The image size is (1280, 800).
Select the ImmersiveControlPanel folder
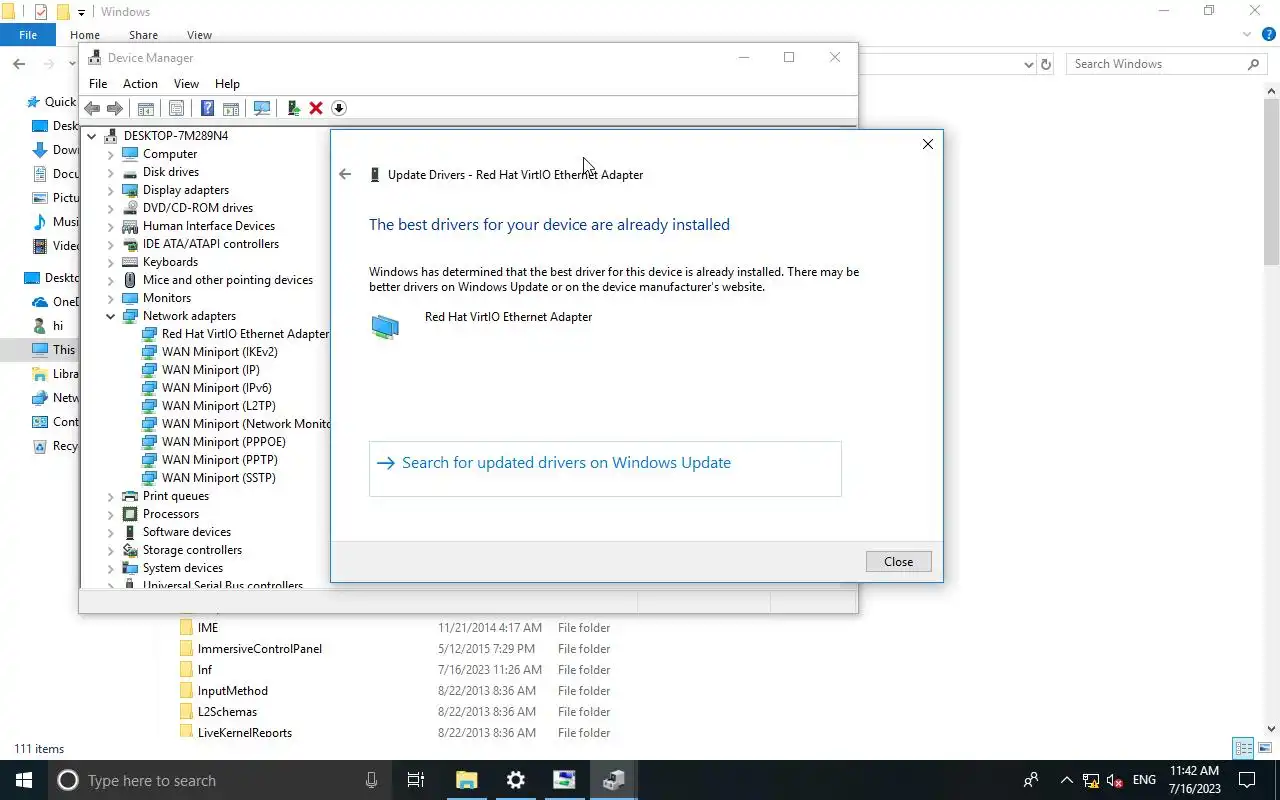pos(260,649)
